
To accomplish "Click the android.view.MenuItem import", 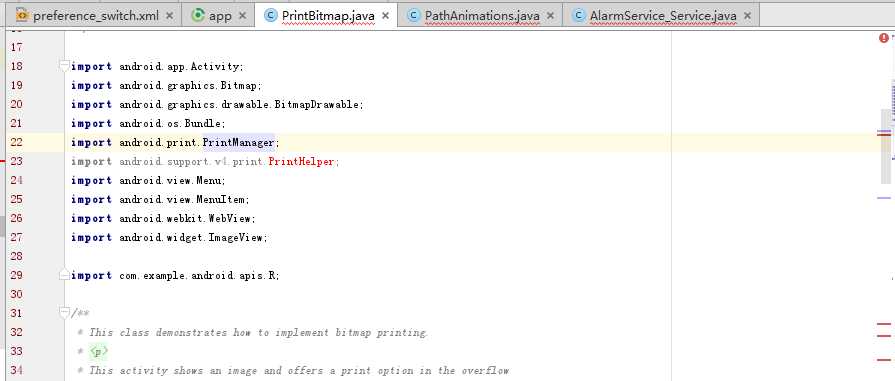I will click(184, 199).
